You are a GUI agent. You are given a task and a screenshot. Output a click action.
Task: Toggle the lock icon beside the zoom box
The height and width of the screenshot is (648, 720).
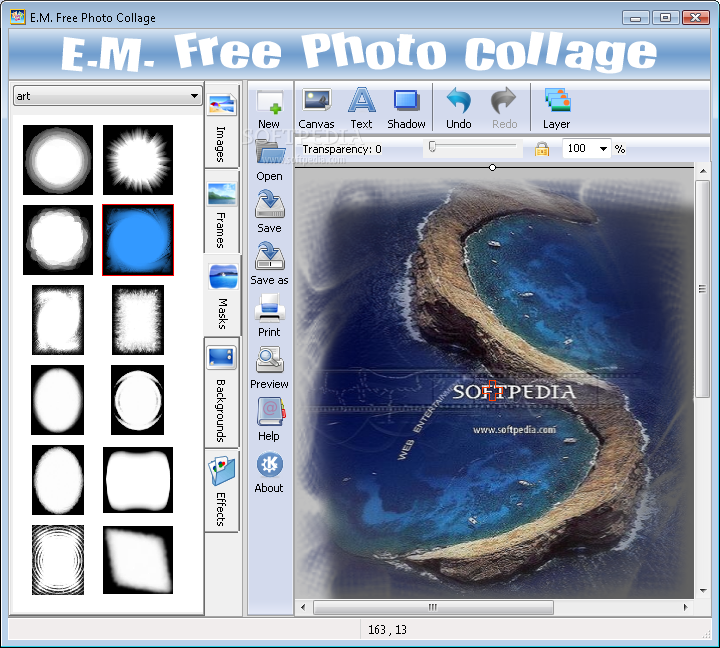coord(542,149)
